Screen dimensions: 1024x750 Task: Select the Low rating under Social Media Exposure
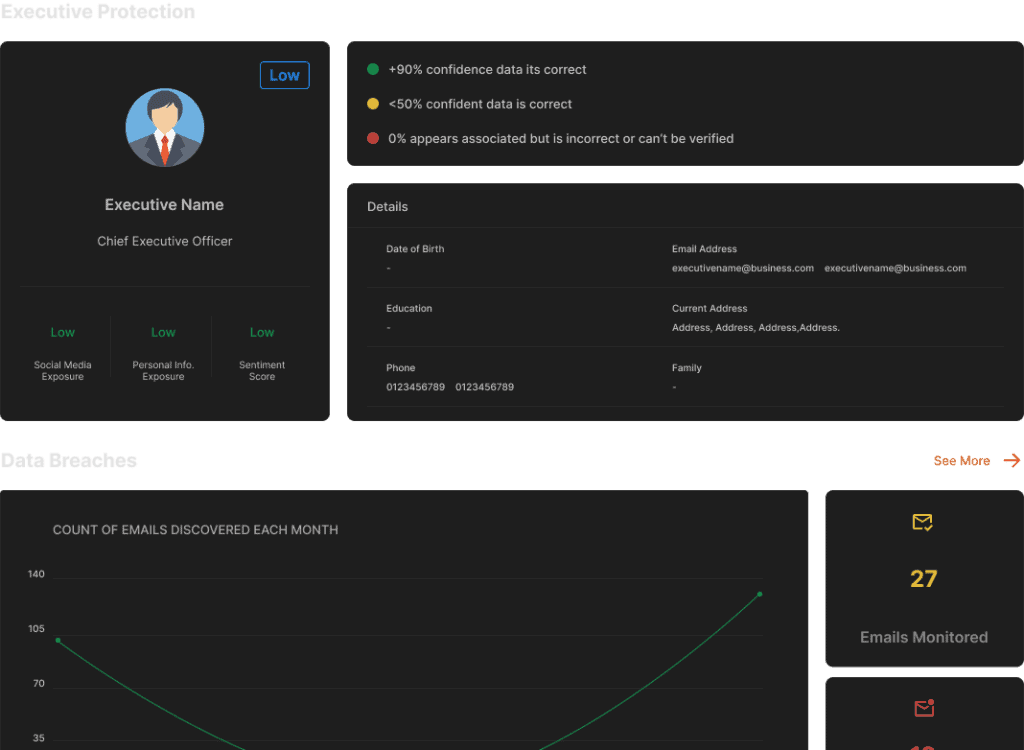tap(62, 332)
